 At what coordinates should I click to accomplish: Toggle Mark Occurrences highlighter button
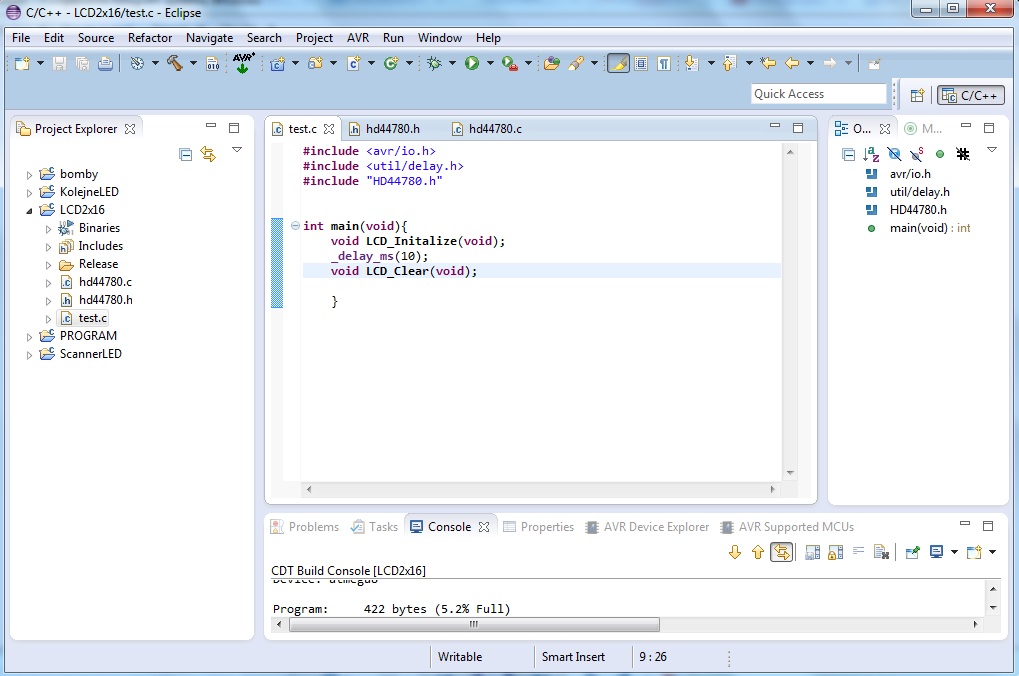point(618,63)
